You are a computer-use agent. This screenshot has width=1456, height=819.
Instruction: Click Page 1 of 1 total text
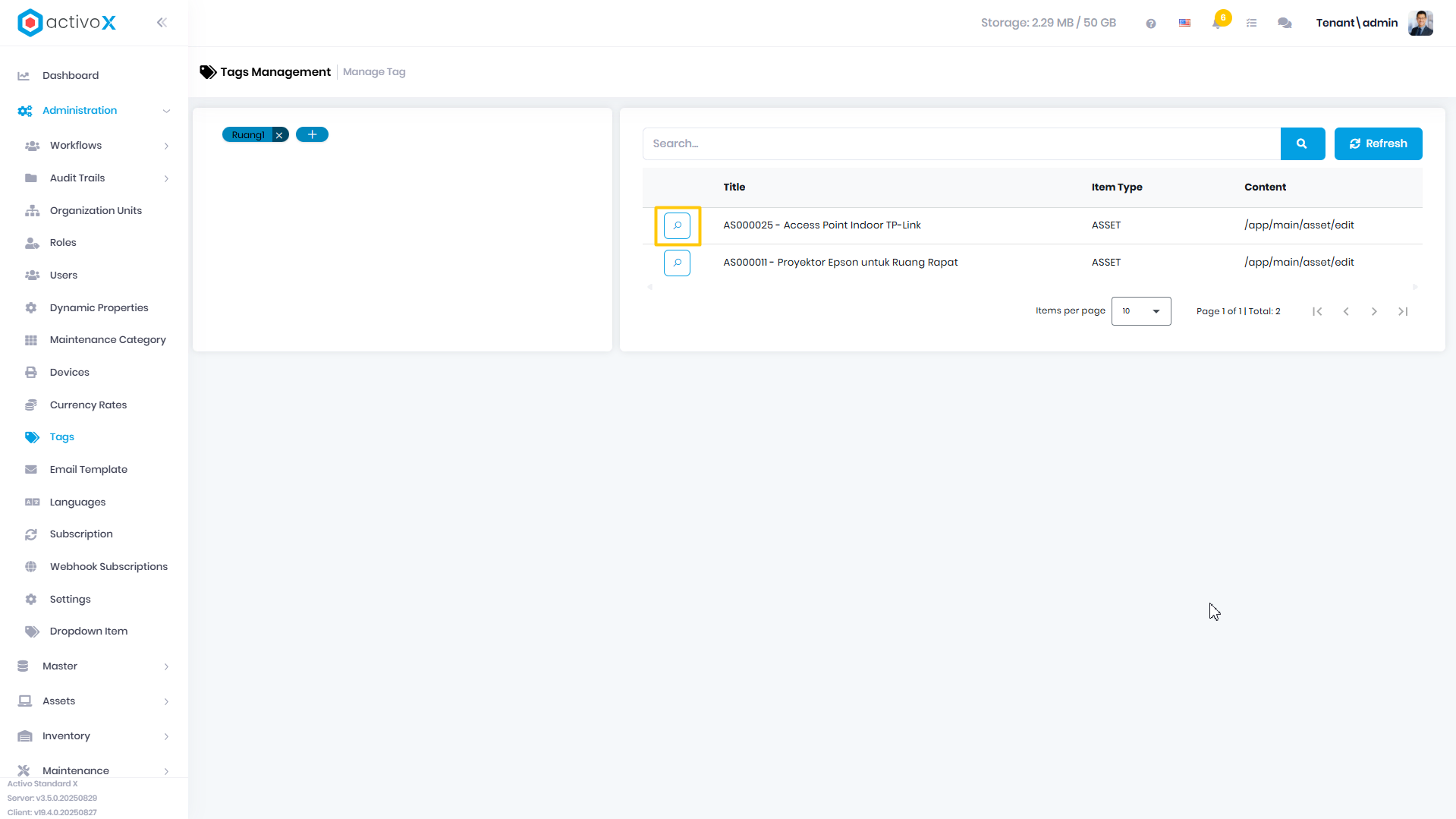click(x=1238, y=311)
